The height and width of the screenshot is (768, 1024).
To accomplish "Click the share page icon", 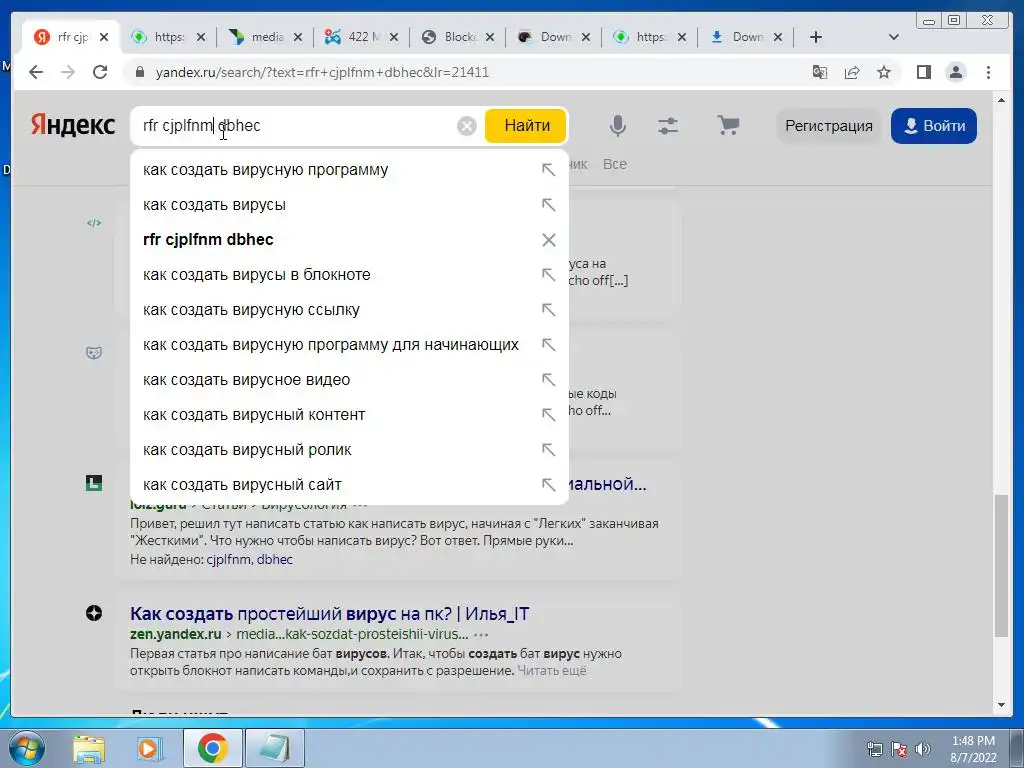I will pos(852,72).
